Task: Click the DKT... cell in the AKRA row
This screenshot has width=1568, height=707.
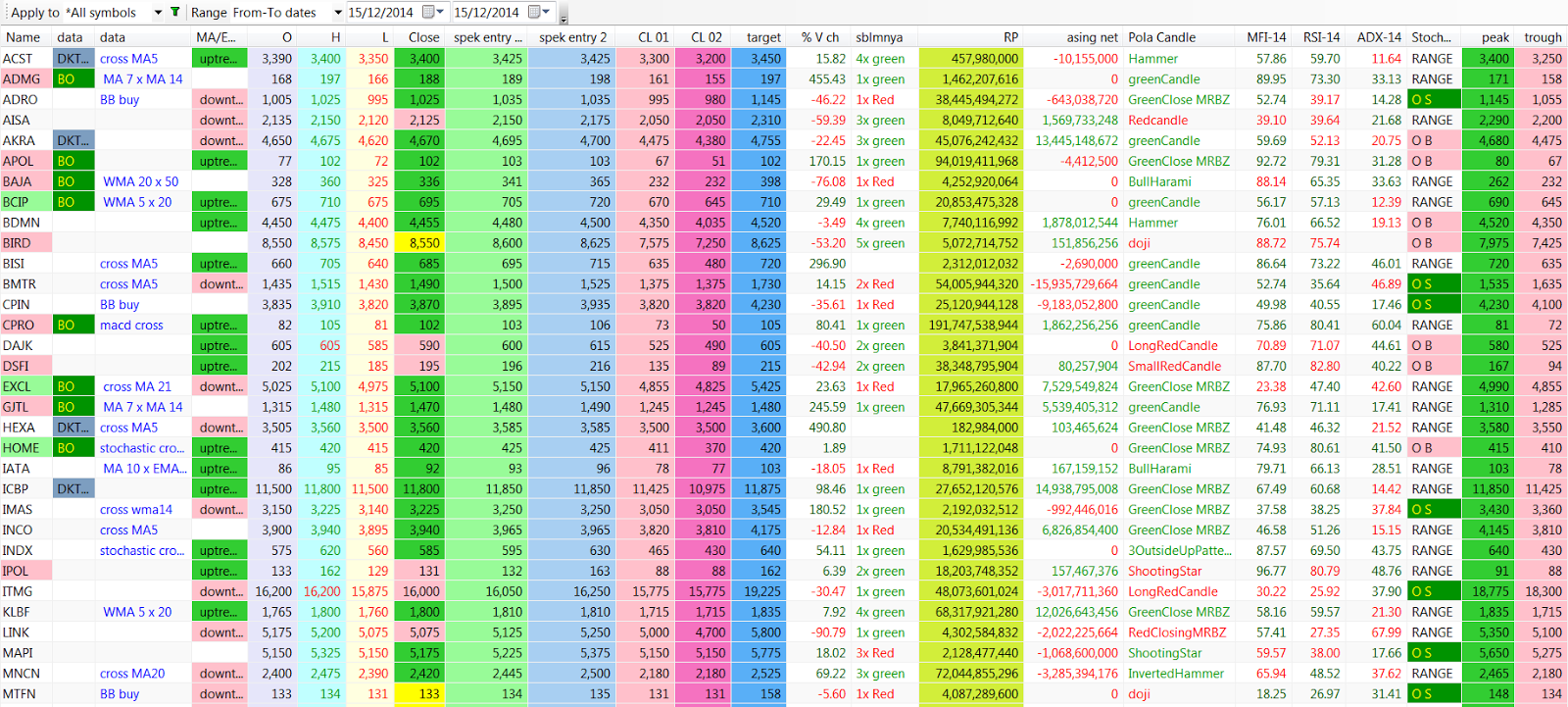Action: coord(73,141)
